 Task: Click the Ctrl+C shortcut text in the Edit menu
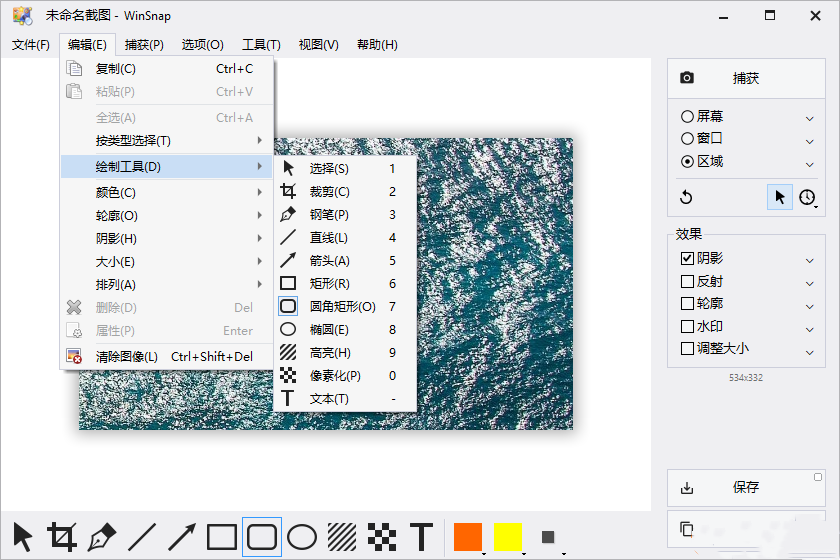pyautogui.click(x=234, y=69)
